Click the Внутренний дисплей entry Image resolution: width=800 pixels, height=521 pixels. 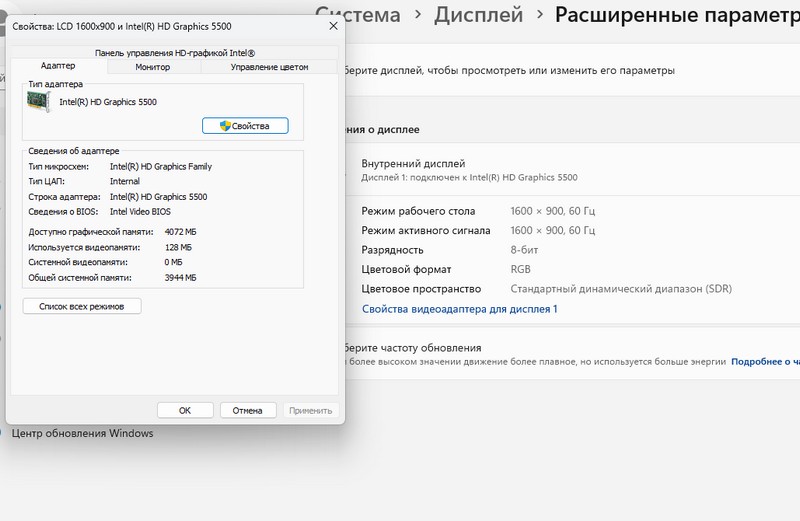413,163
